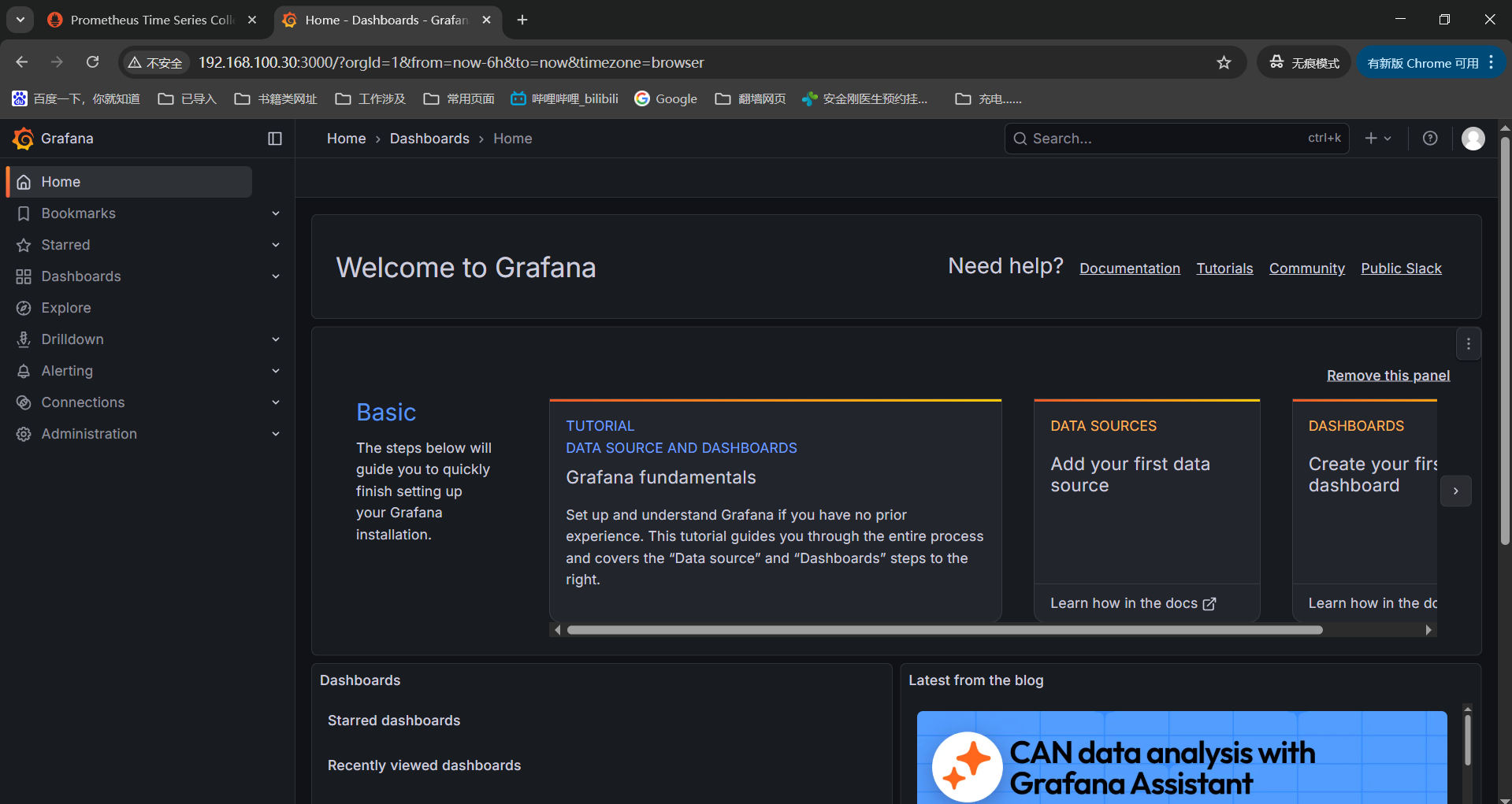Click the not secure site info badge
1512x804 pixels.
(x=156, y=62)
